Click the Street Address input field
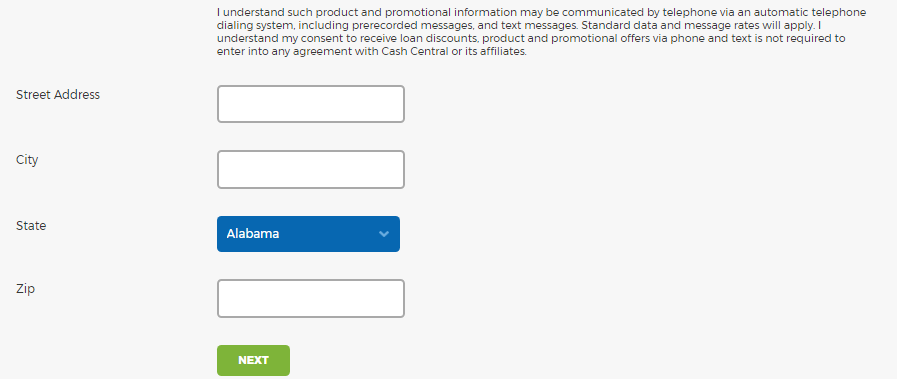The height and width of the screenshot is (379, 897). pyautogui.click(x=311, y=104)
